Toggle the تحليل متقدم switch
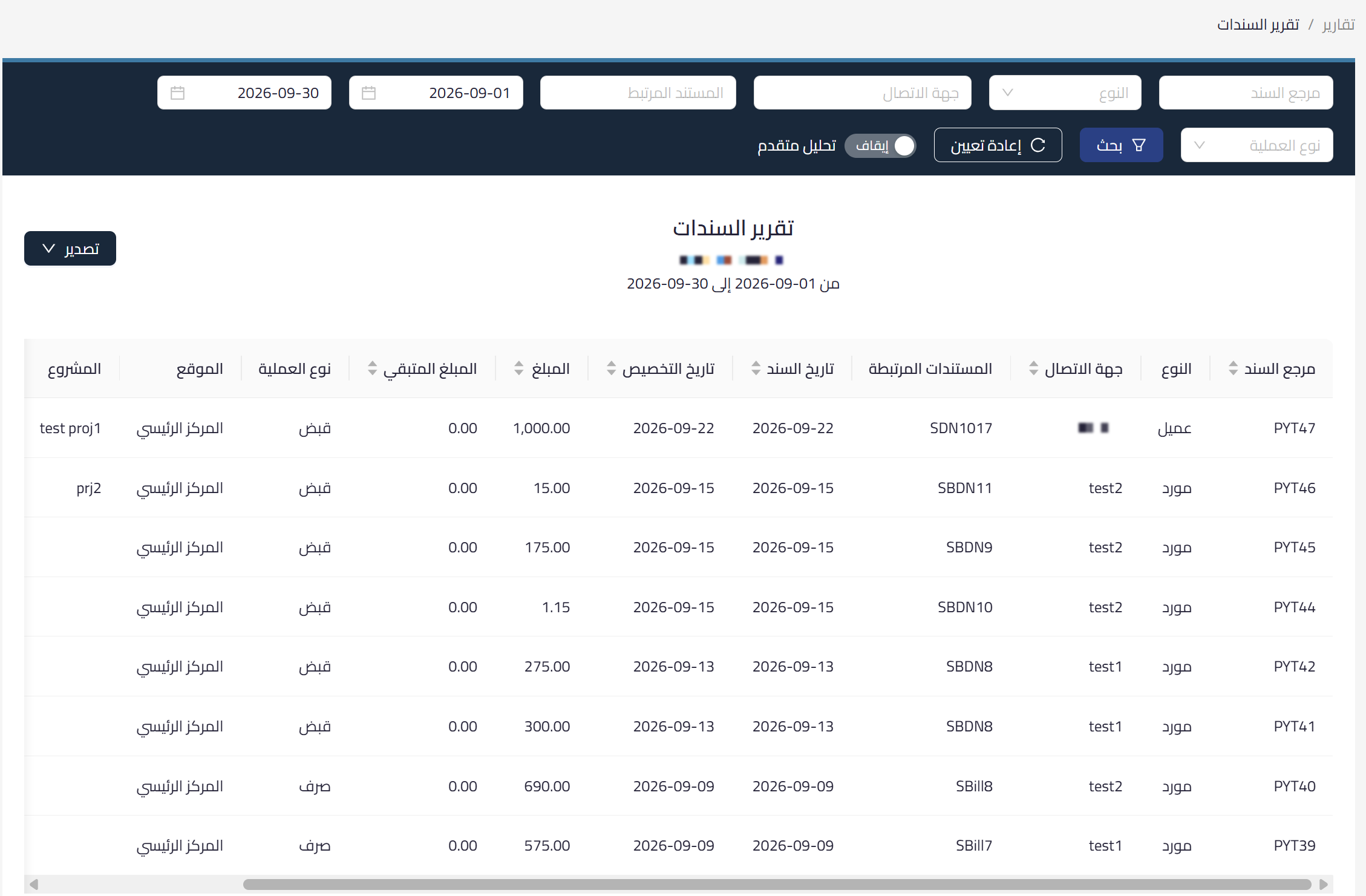 point(880,145)
